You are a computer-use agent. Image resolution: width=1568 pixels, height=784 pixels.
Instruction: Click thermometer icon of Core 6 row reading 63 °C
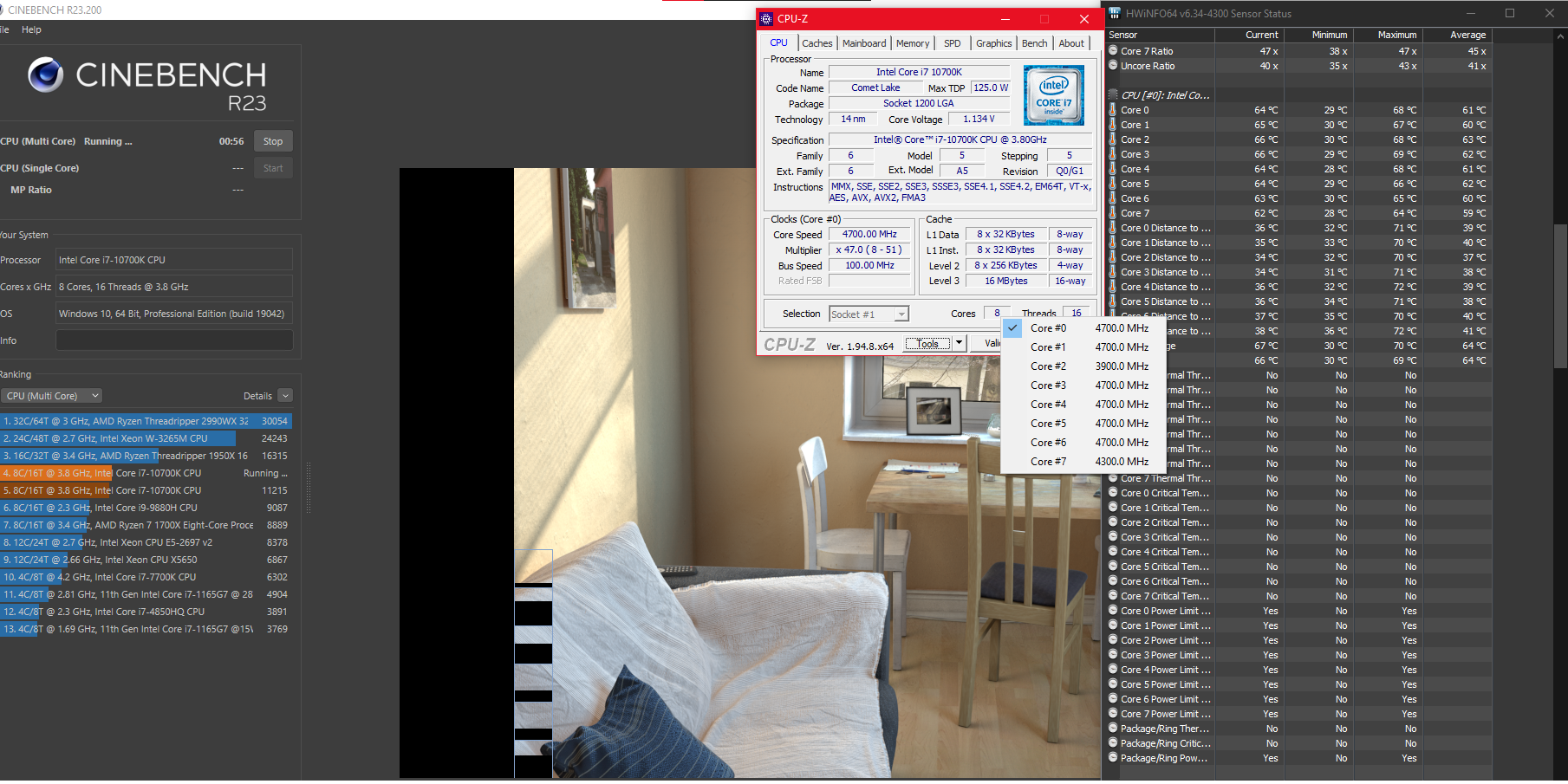(x=1113, y=198)
